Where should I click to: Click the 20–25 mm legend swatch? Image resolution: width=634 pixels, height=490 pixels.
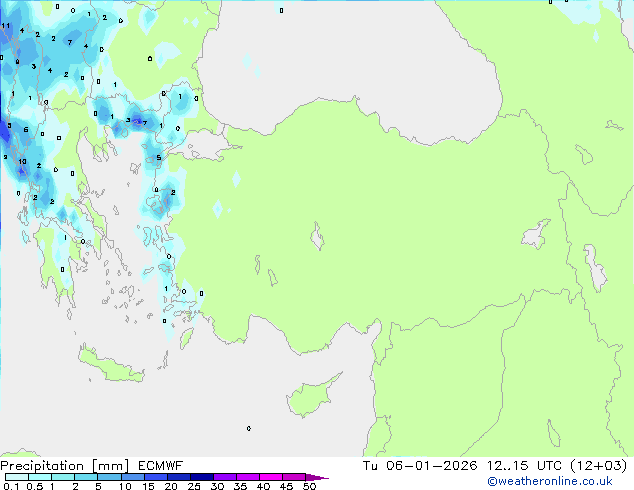pos(179,477)
